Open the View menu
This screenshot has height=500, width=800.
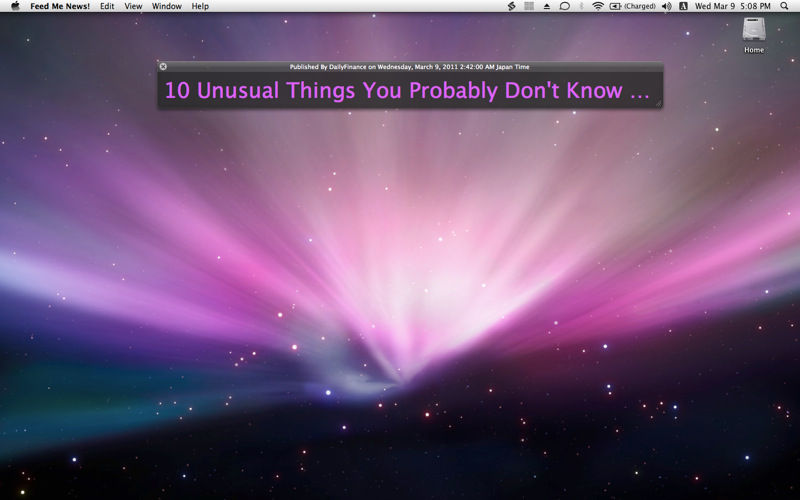133,6
